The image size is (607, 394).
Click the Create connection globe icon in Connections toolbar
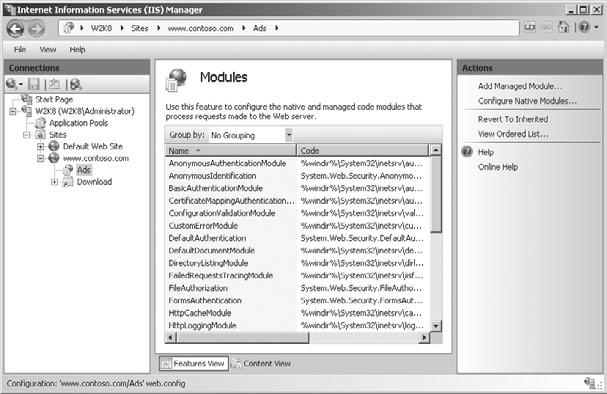(11, 84)
